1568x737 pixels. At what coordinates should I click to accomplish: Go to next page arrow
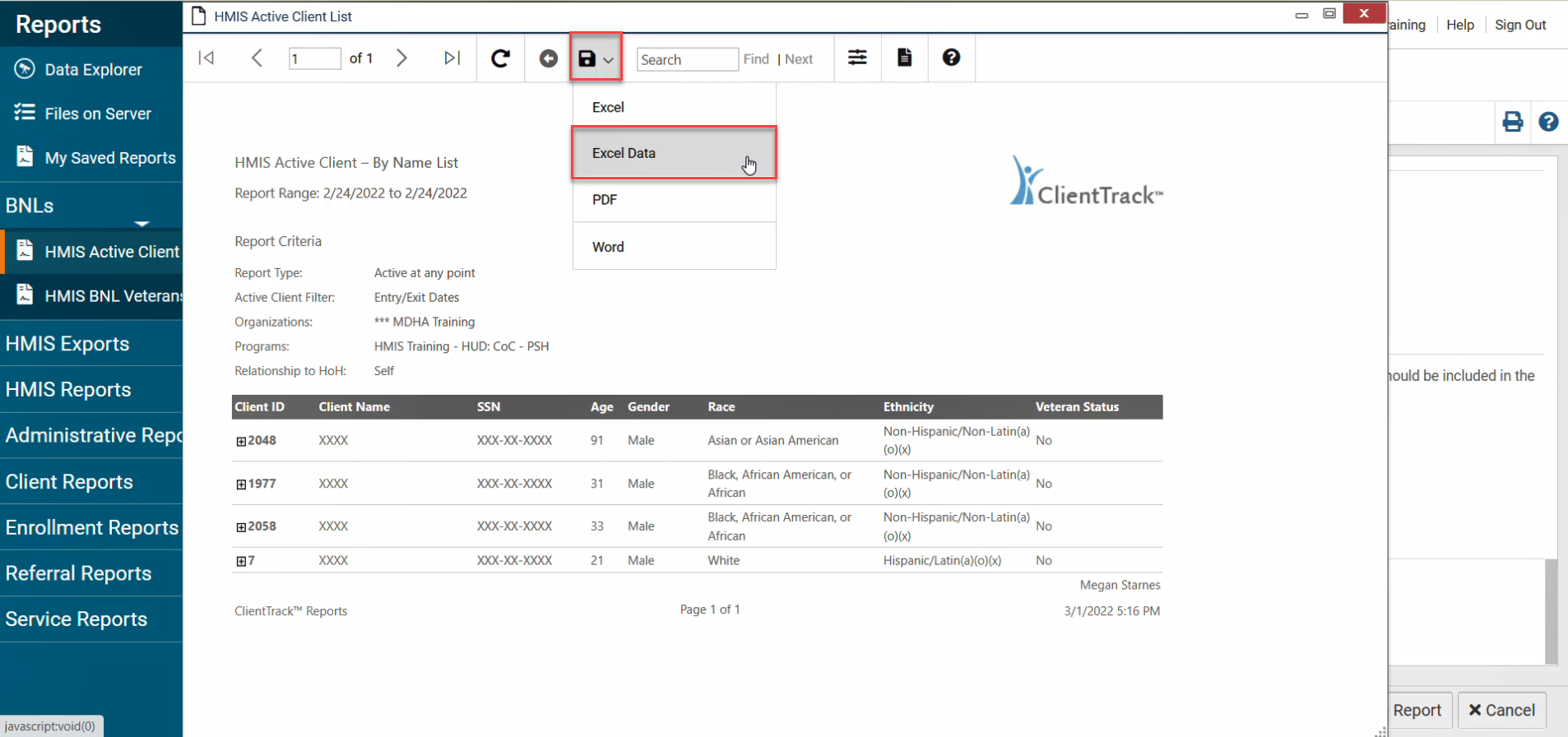[401, 58]
